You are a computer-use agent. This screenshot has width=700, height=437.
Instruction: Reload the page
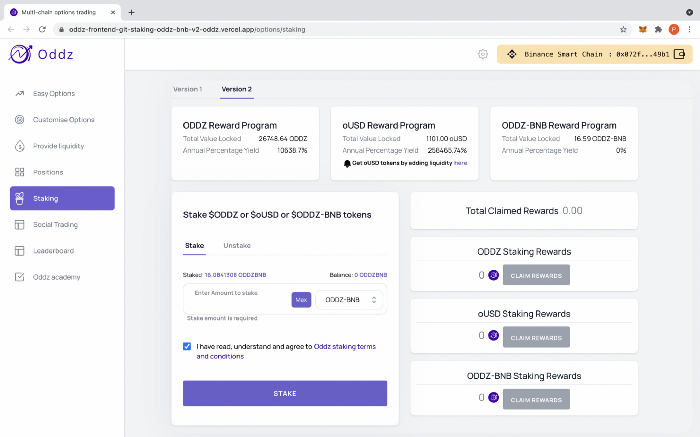pyautogui.click(x=42, y=29)
